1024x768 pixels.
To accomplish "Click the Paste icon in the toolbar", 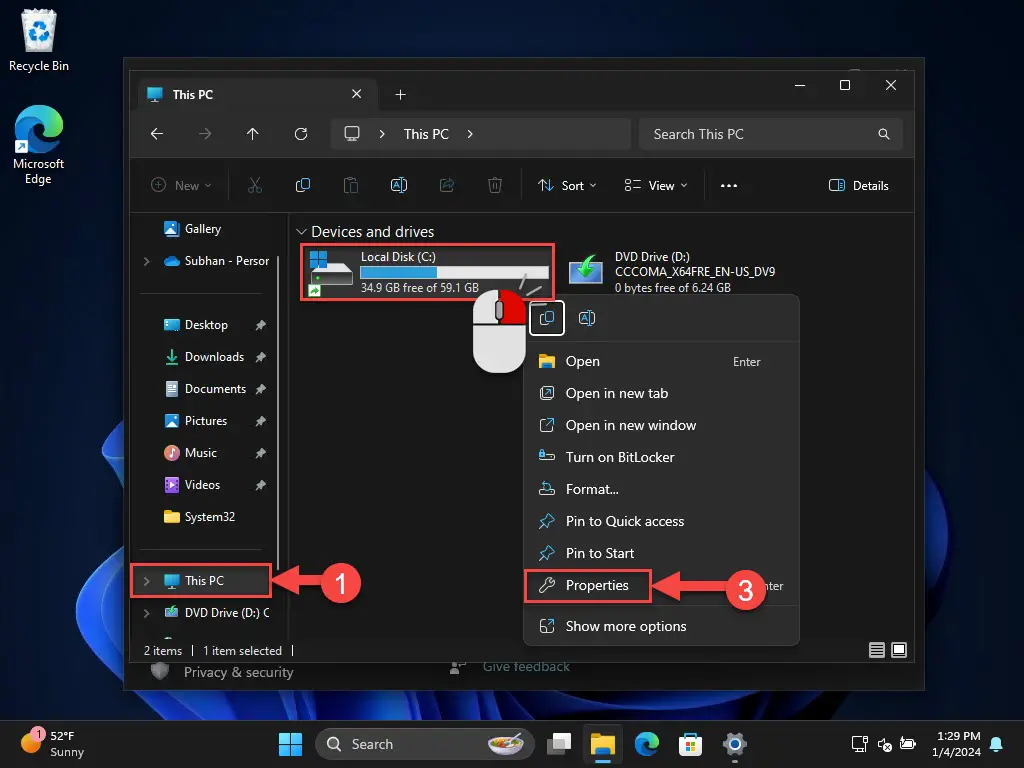I will [x=351, y=185].
